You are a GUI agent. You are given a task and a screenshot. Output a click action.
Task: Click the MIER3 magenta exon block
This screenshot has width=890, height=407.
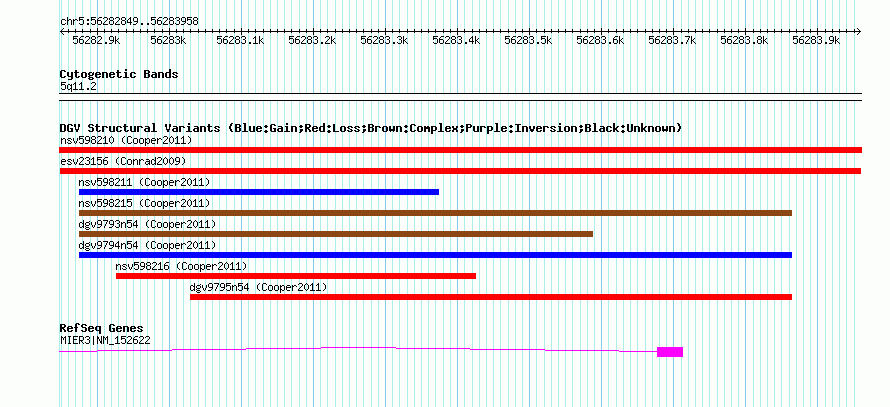[x=670, y=352]
